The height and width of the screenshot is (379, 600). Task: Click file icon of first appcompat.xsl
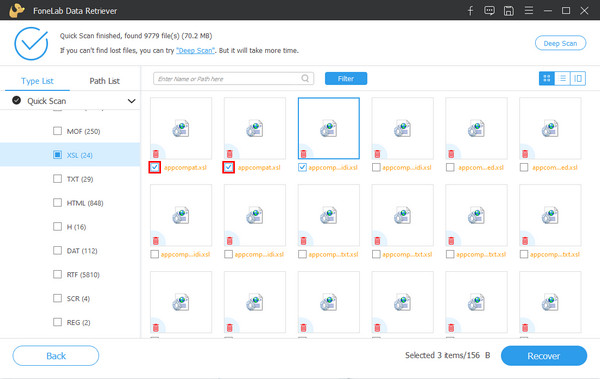click(x=180, y=129)
